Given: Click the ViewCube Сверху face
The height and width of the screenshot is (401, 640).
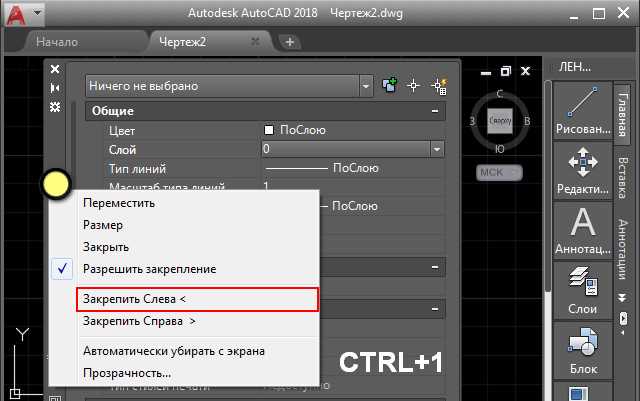Looking at the screenshot, I should pyautogui.click(x=500, y=121).
